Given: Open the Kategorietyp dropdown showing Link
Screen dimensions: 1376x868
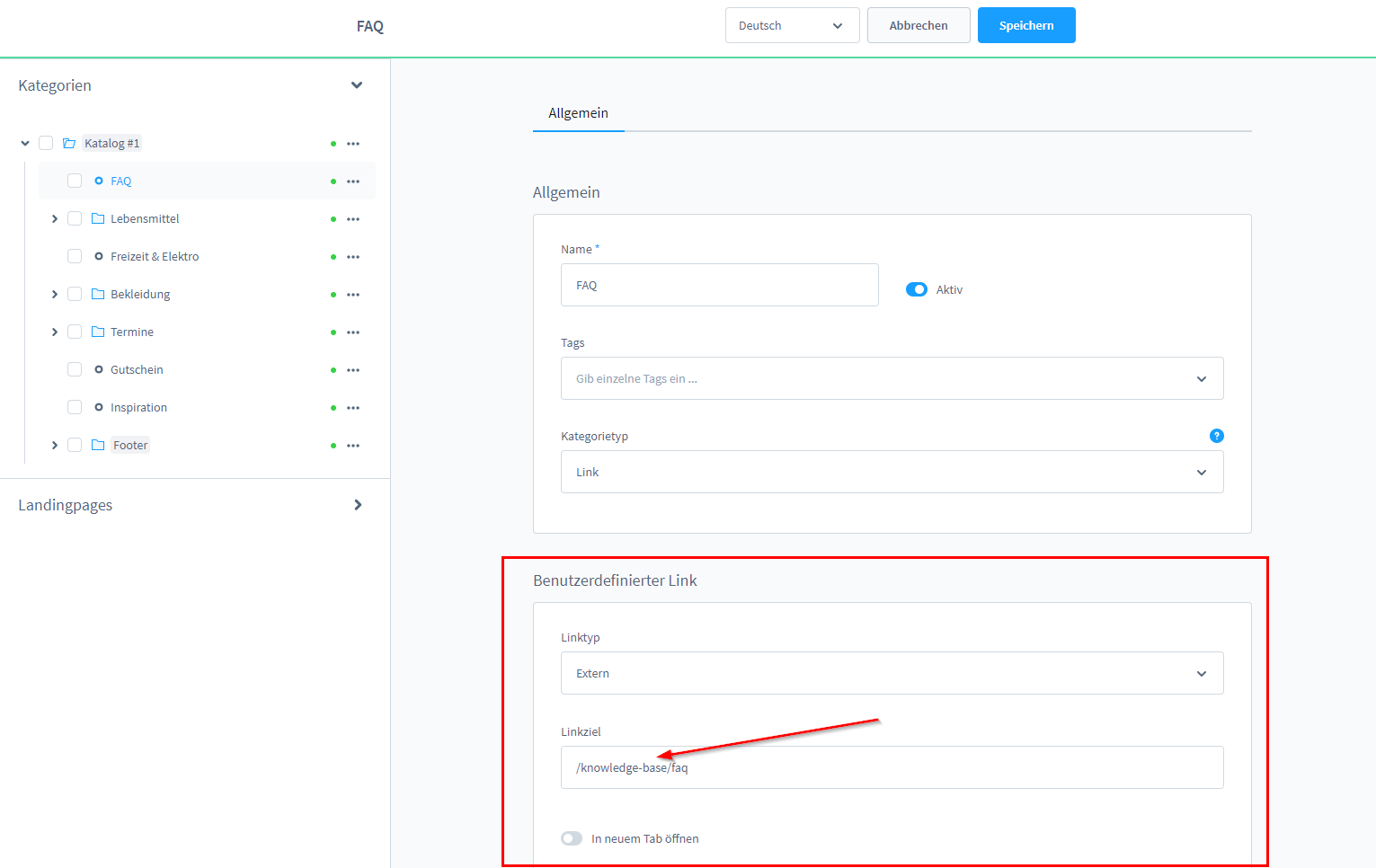Looking at the screenshot, I should (x=892, y=472).
